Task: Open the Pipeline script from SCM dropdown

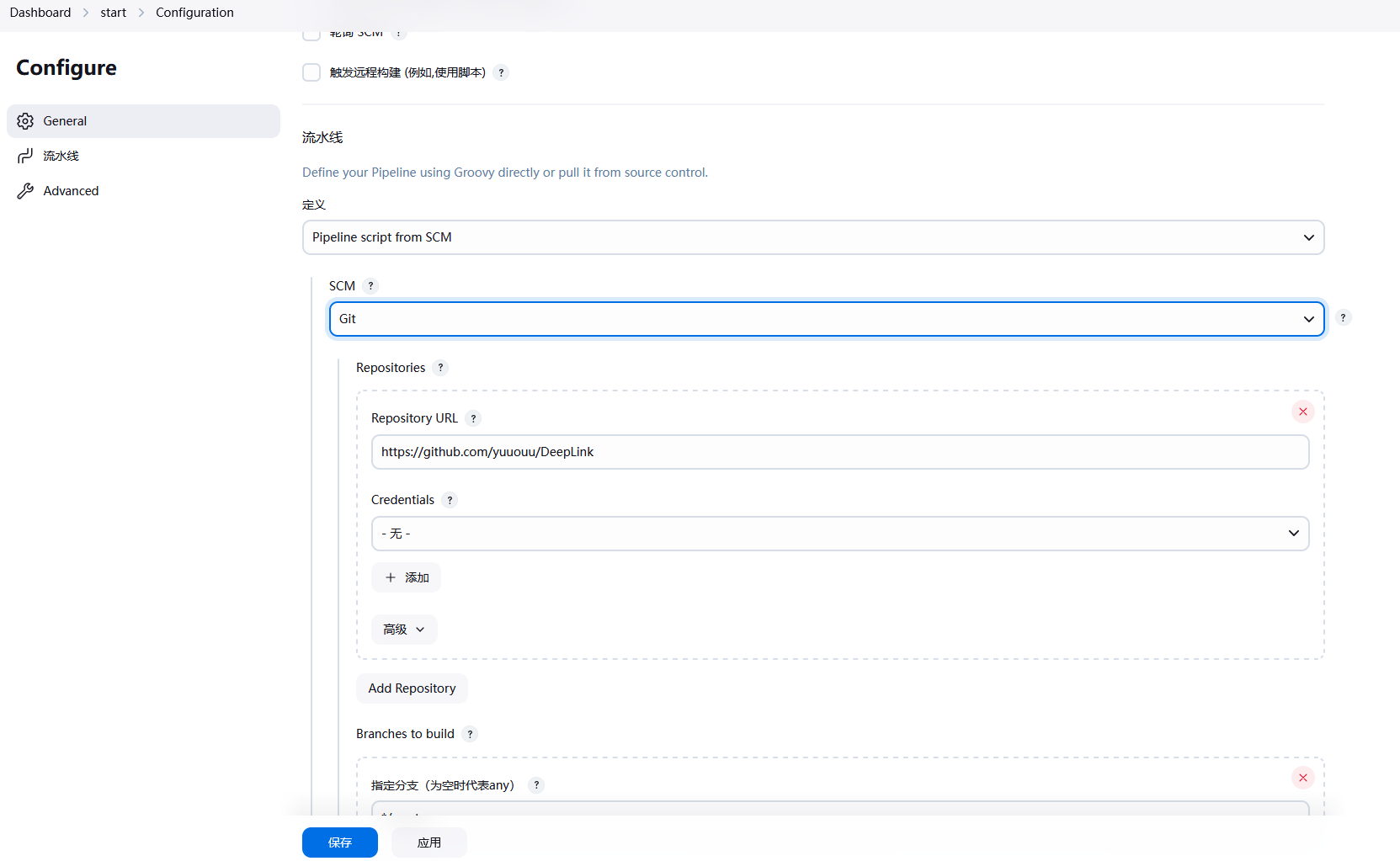Action: pos(812,237)
